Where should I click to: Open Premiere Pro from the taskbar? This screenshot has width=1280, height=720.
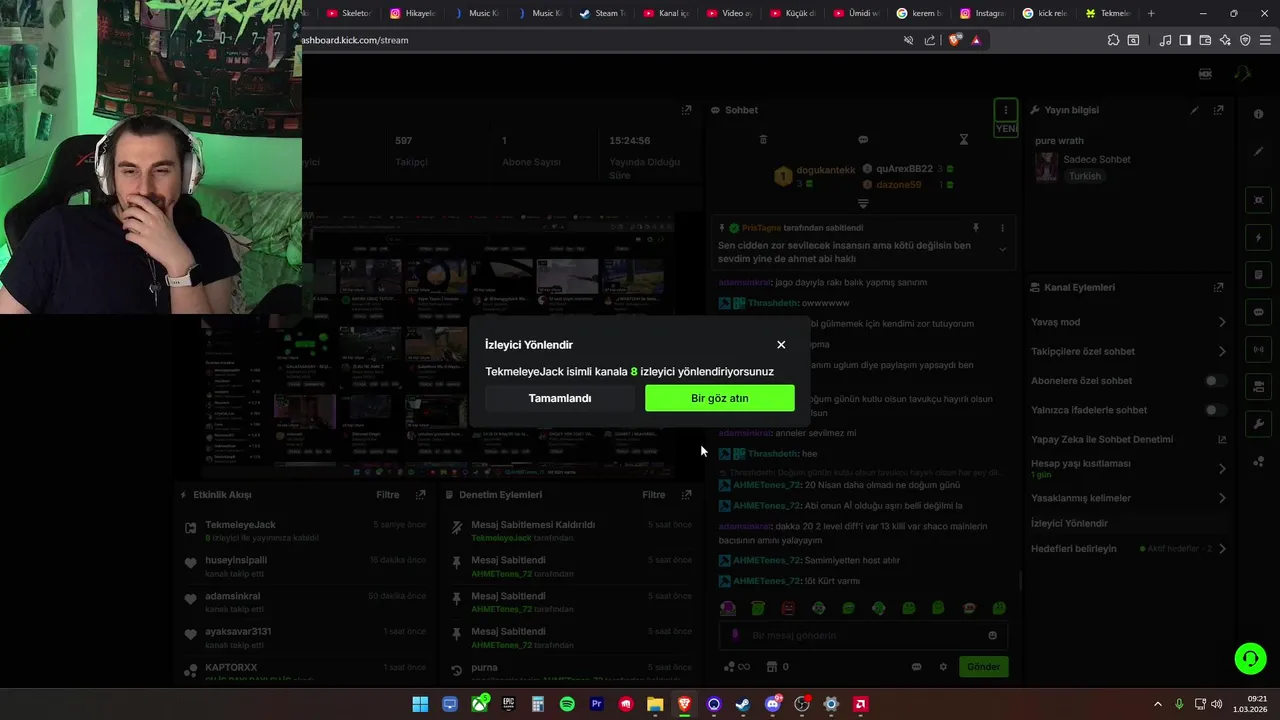tap(597, 704)
